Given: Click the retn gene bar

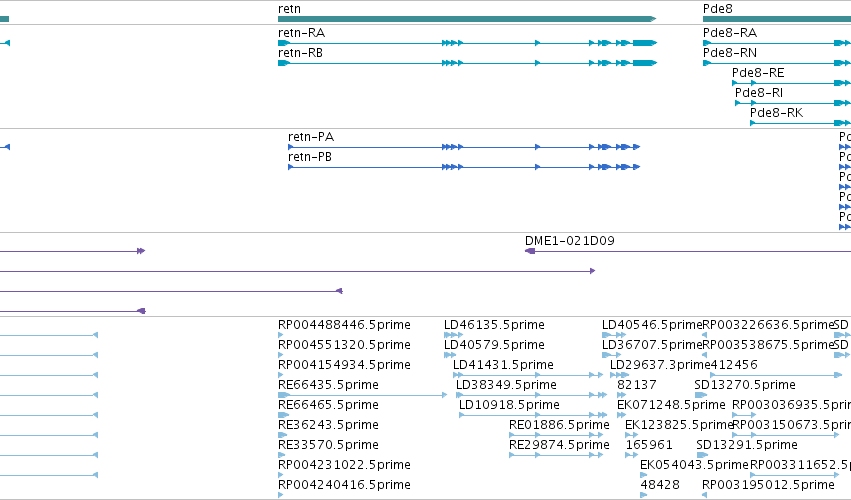Looking at the screenshot, I should 467,19.
